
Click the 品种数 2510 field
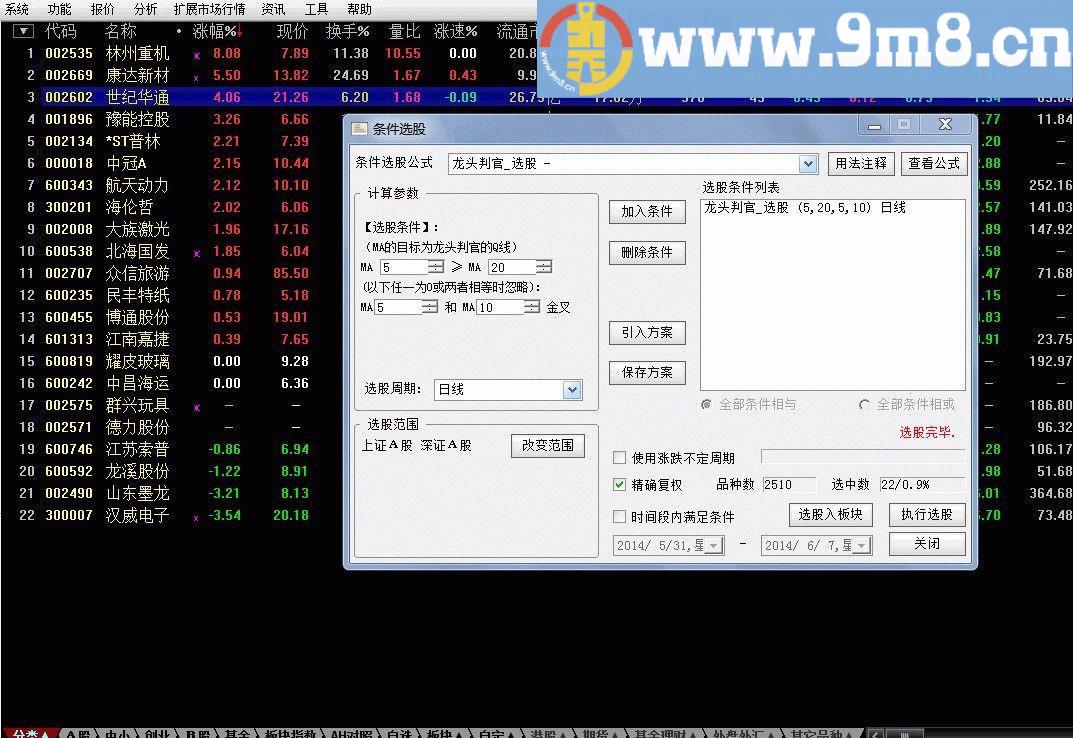click(x=788, y=485)
